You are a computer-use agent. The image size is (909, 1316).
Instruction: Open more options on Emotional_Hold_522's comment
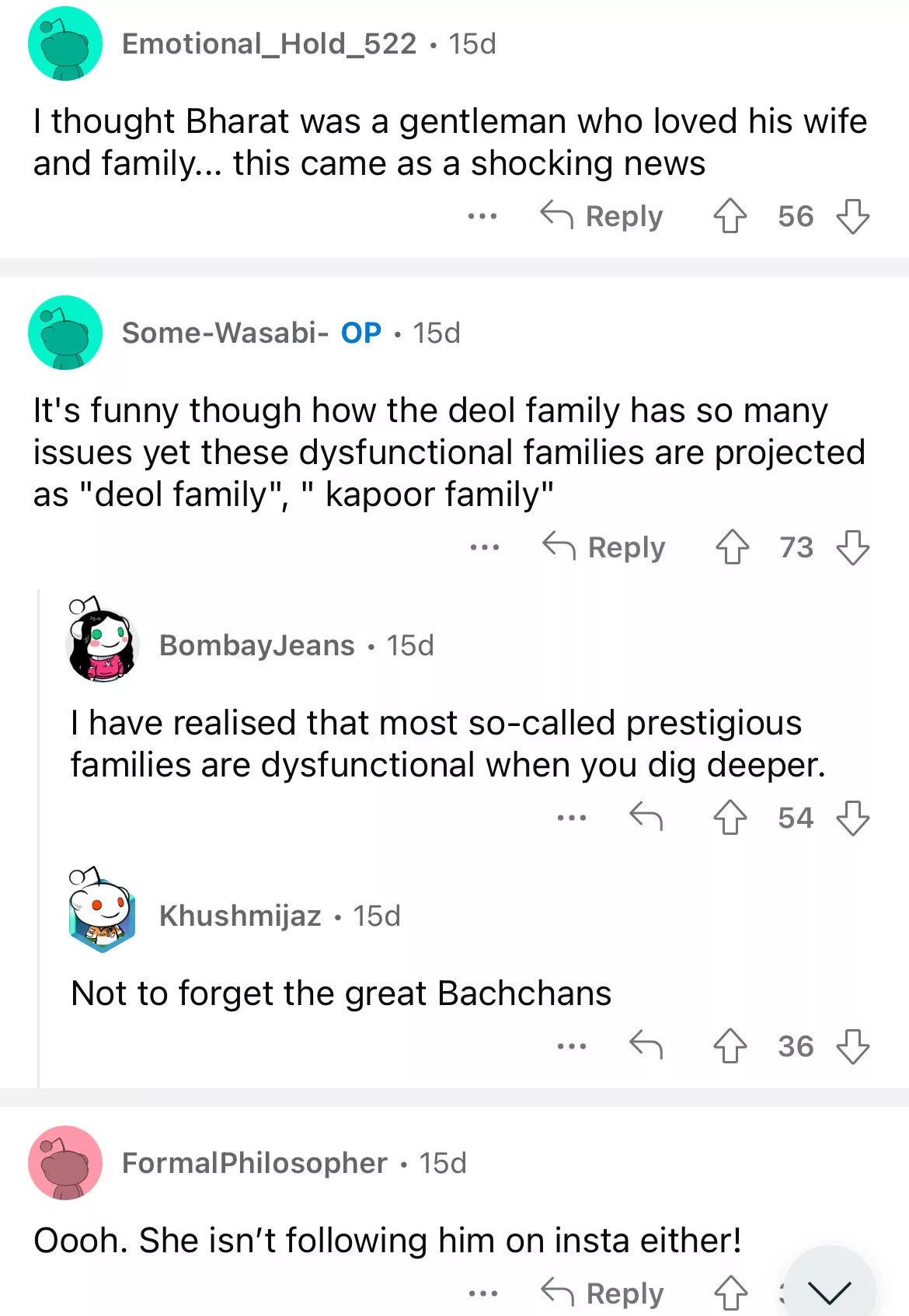482,216
